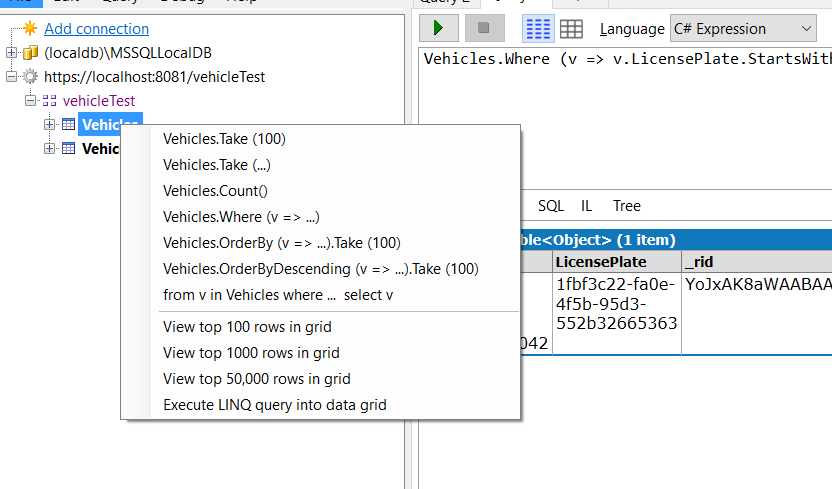This screenshot has height=489, width=832.
Task: Switch to the IL results tab
Action: pos(586,206)
